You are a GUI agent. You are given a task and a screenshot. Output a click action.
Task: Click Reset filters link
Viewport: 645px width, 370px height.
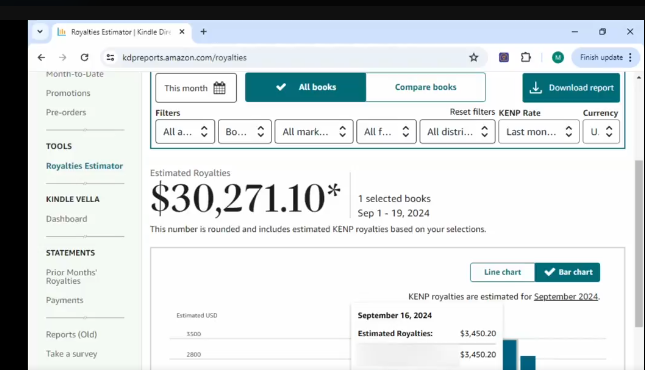tap(472, 112)
